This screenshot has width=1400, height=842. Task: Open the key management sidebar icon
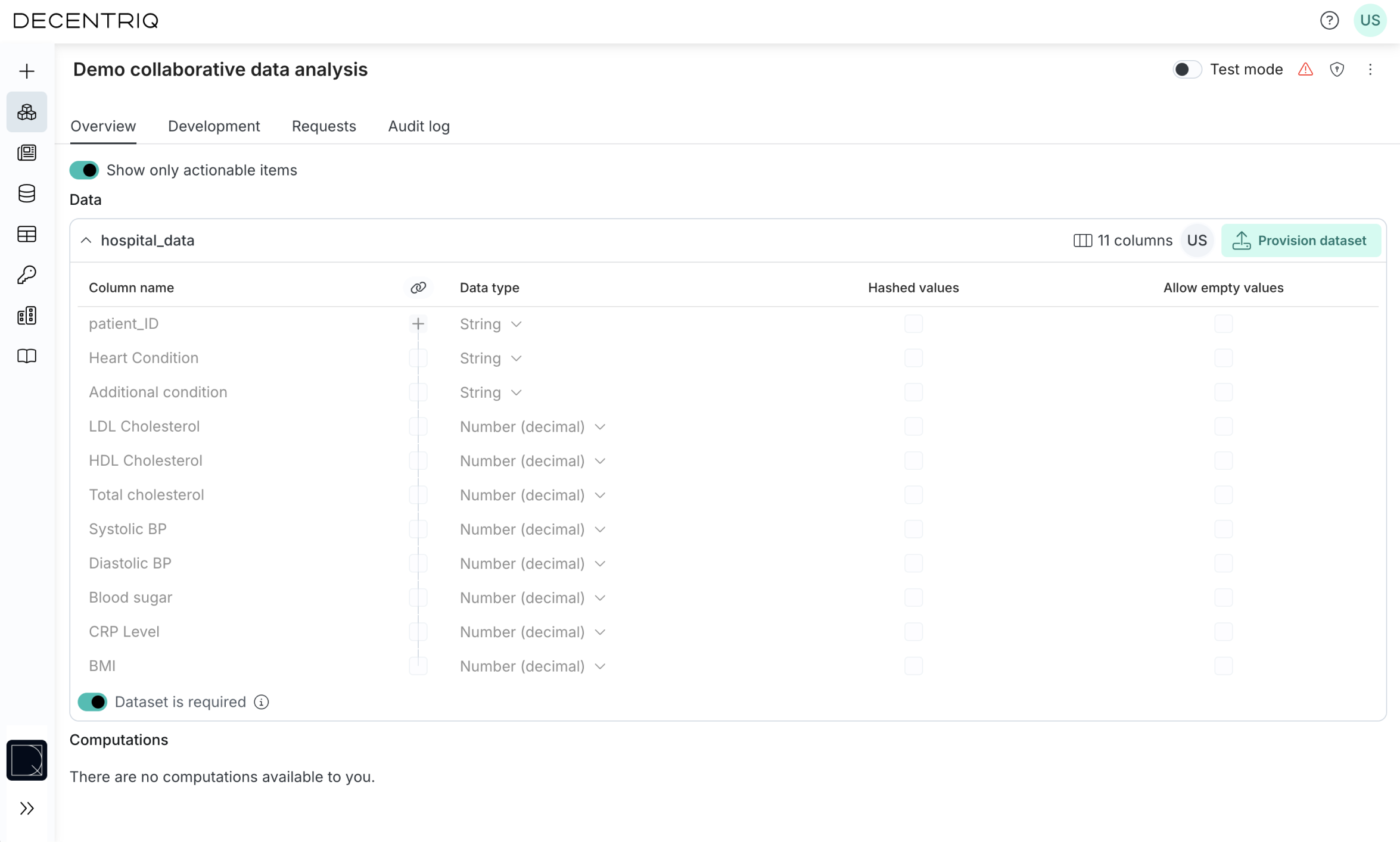click(x=26, y=275)
